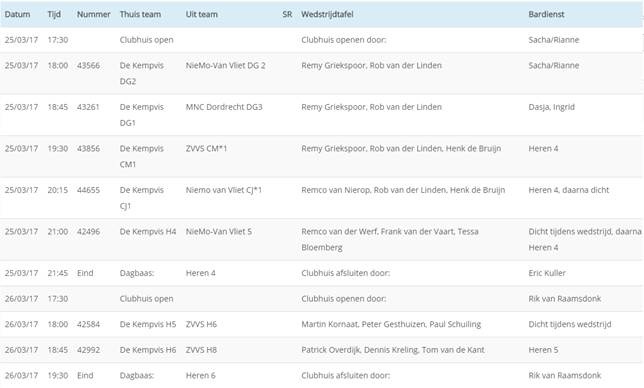This screenshot has width=644, height=388.
Task: Click NieMo-Van Vliet DG 2 team cell
Action: point(225,66)
